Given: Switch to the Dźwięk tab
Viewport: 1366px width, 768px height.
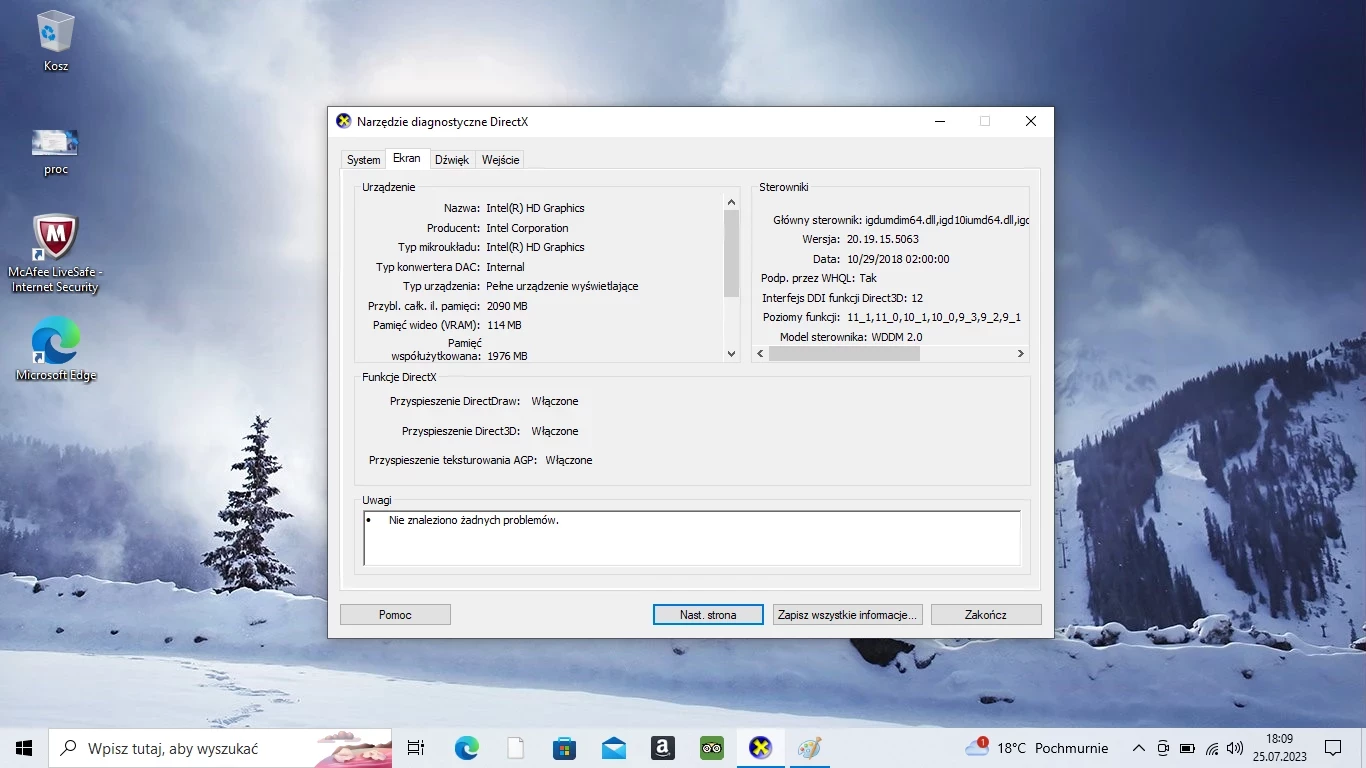Looking at the screenshot, I should click(452, 160).
